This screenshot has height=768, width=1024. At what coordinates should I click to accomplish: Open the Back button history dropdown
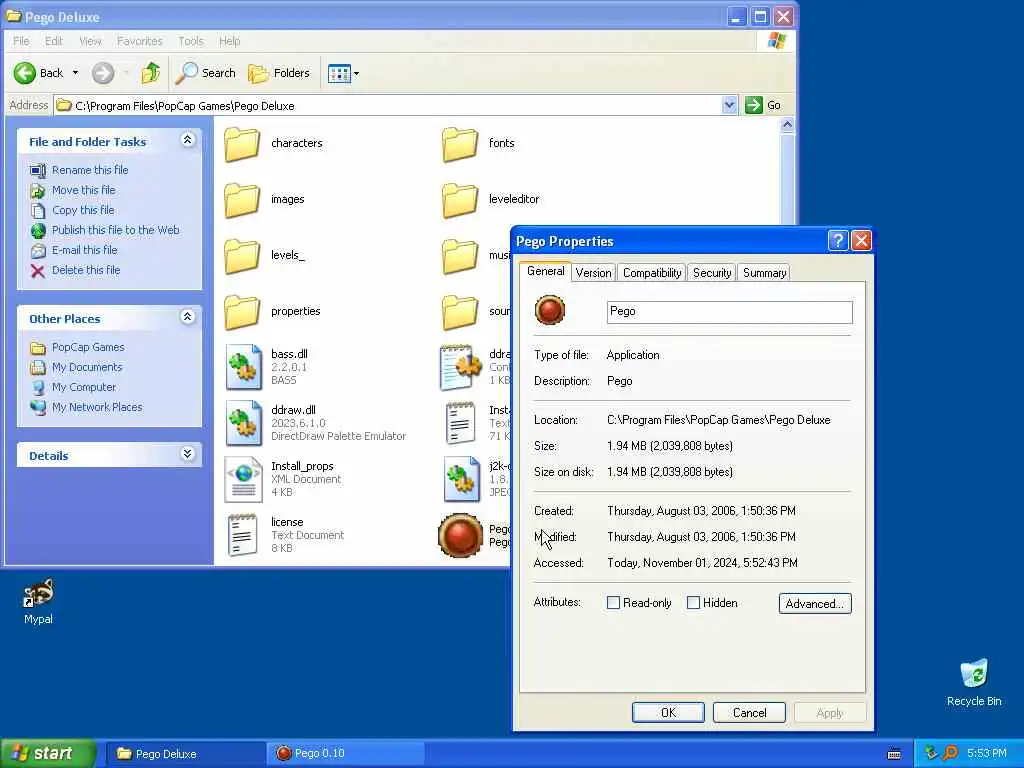[x=75, y=73]
